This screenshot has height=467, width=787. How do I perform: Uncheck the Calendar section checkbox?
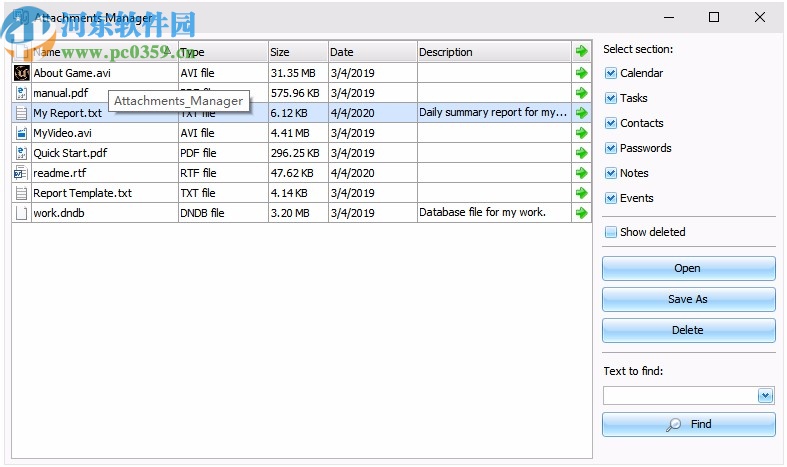pos(610,73)
